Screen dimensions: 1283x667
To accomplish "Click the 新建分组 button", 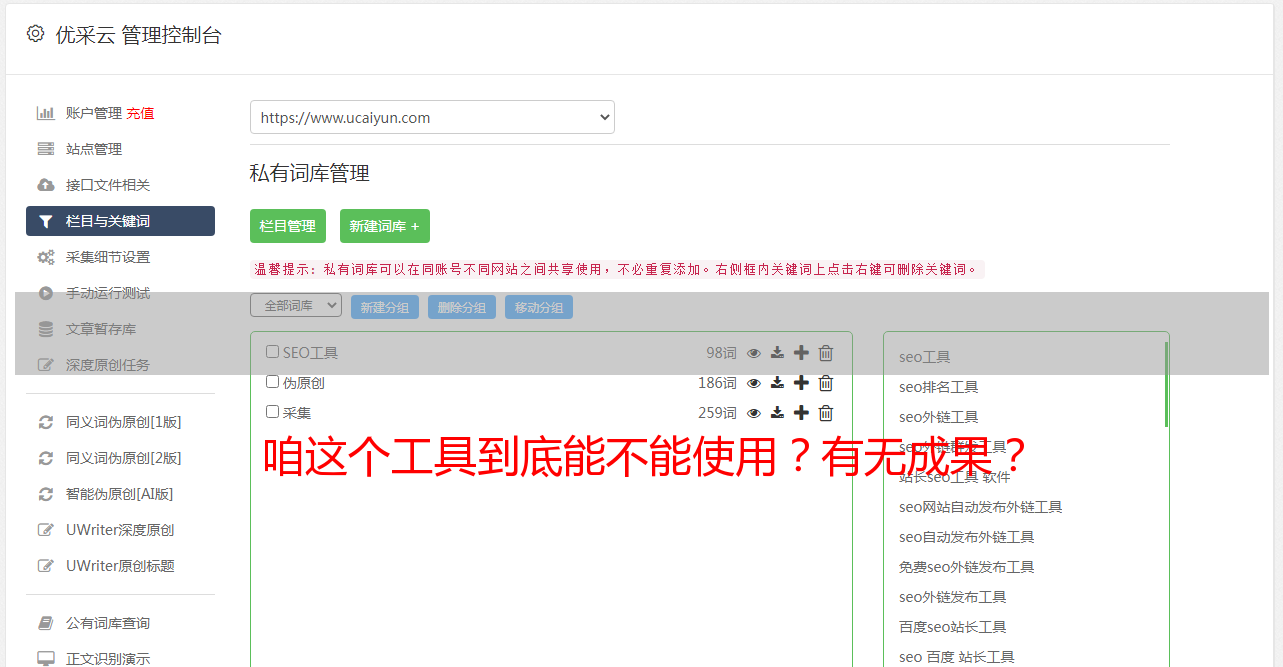I will point(385,307).
